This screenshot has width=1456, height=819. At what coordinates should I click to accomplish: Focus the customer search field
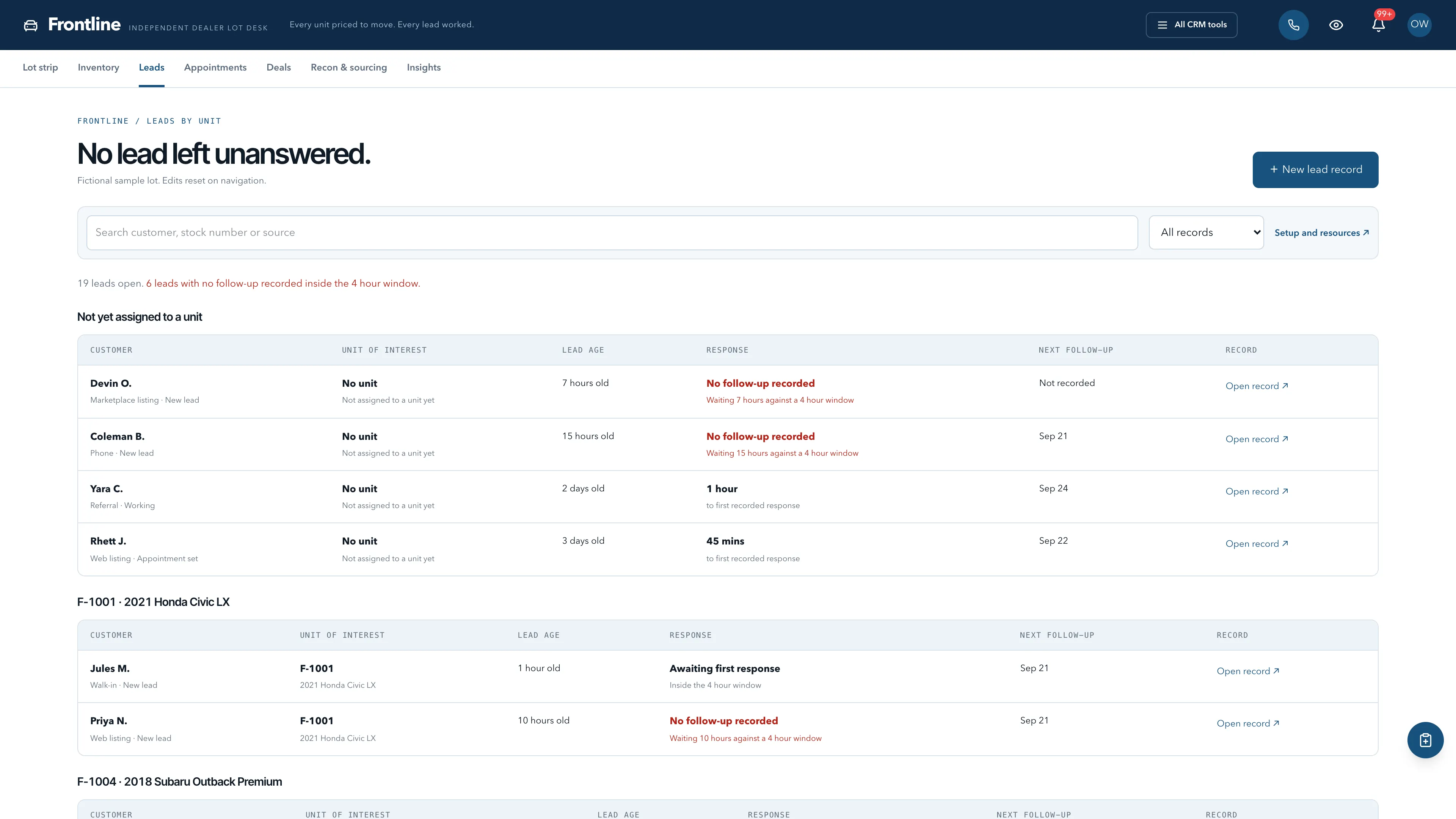click(x=612, y=232)
